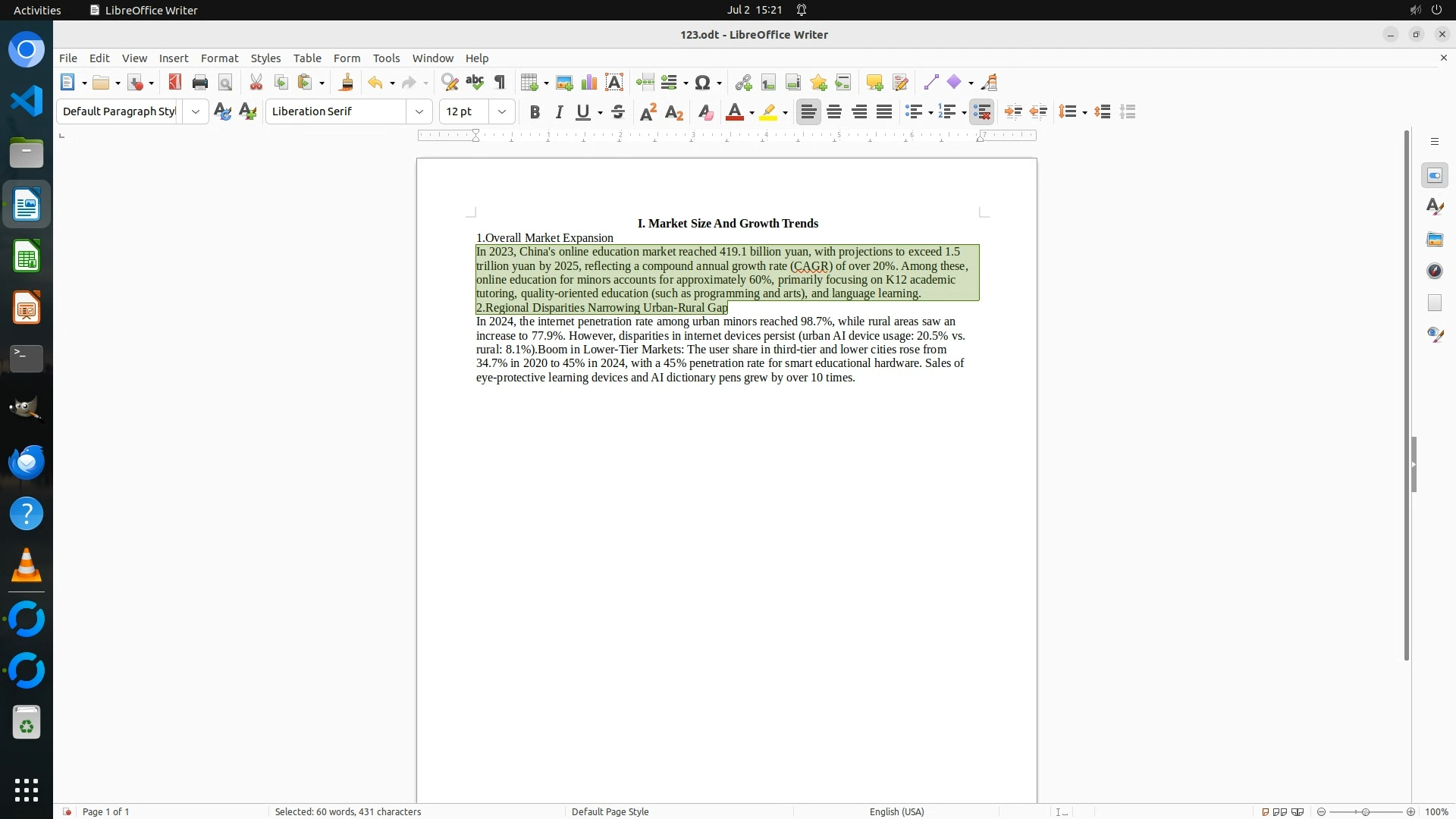Toggle Italic formatting

click(x=559, y=112)
